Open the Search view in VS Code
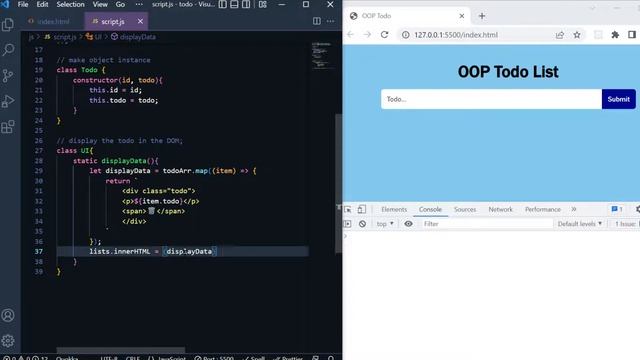This screenshot has height=360, width=640. (x=8, y=50)
